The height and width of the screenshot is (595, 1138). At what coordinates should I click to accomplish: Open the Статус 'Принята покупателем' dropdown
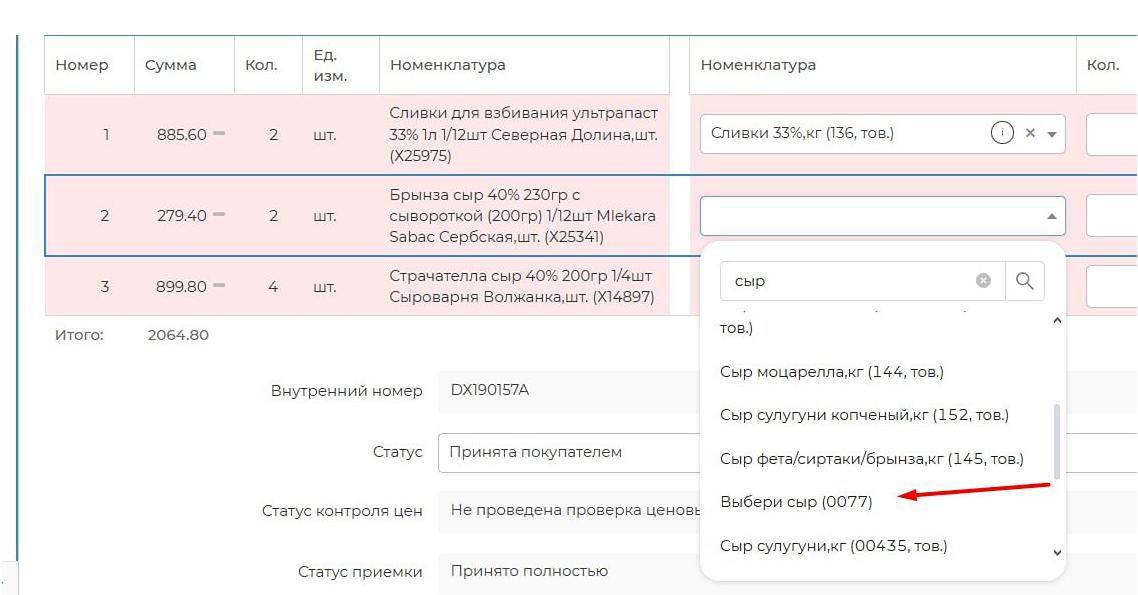(x=570, y=452)
